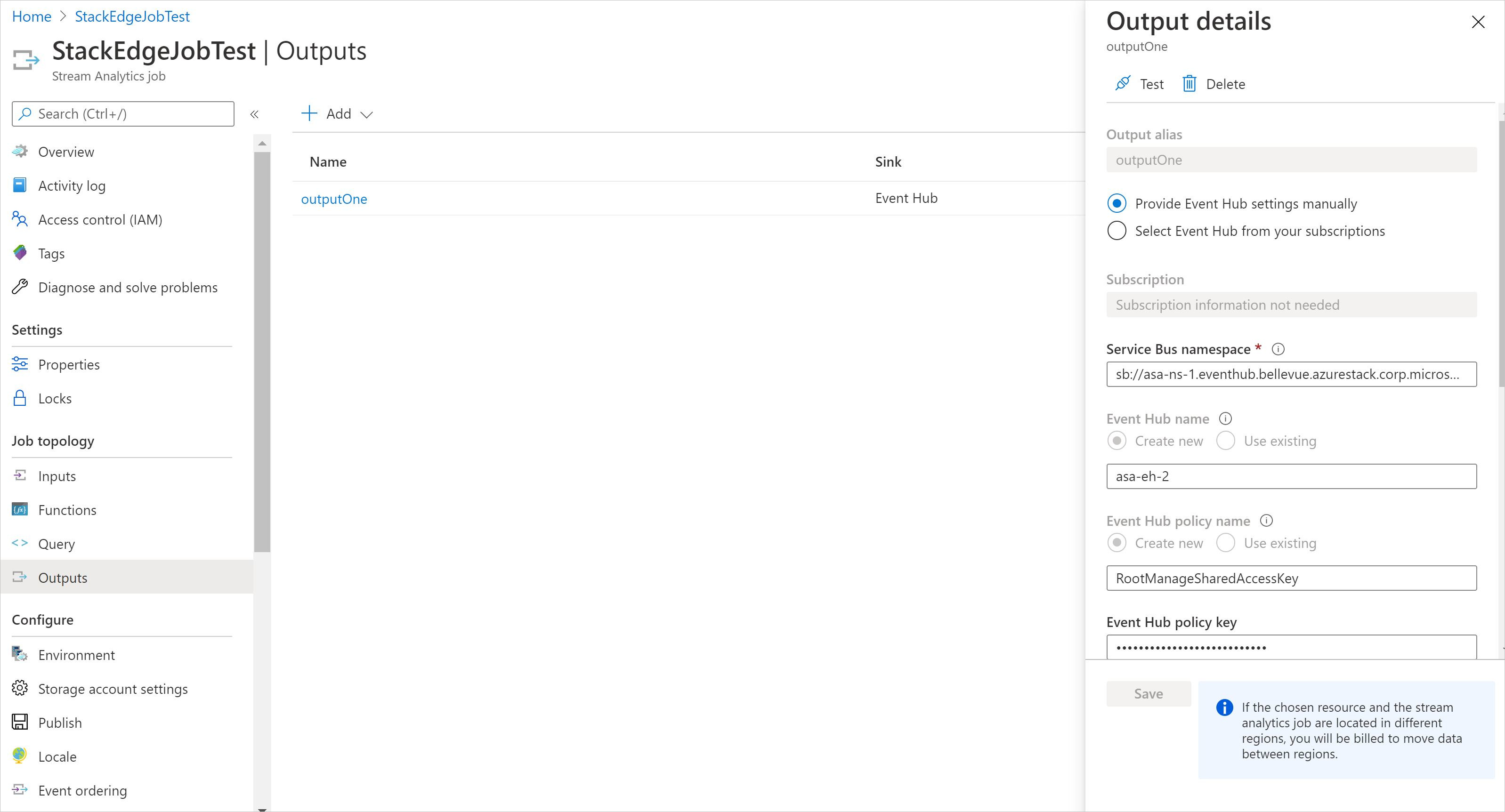Open the Query menu item
Viewport: 1505px width, 812px height.
(56, 544)
